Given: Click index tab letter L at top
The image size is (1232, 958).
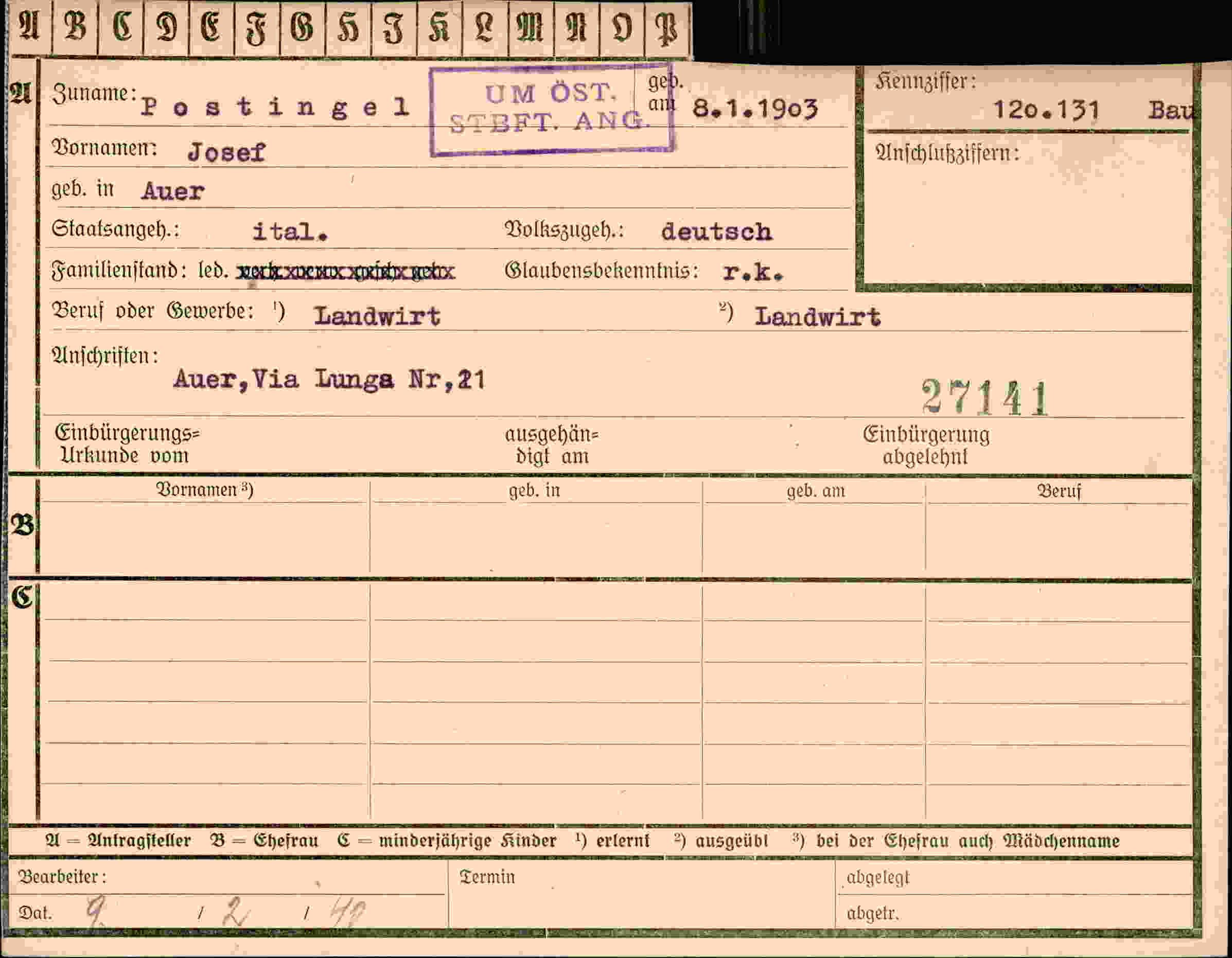Looking at the screenshot, I should (x=485, y=27).
